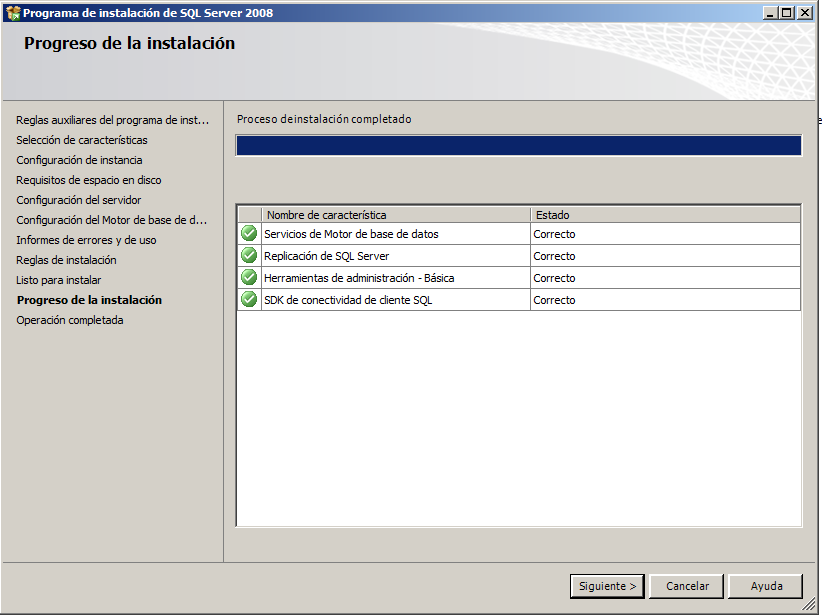Minimize the SQL Server setup window
Viewport: 822px width, 615px height.
coord(771,13)
